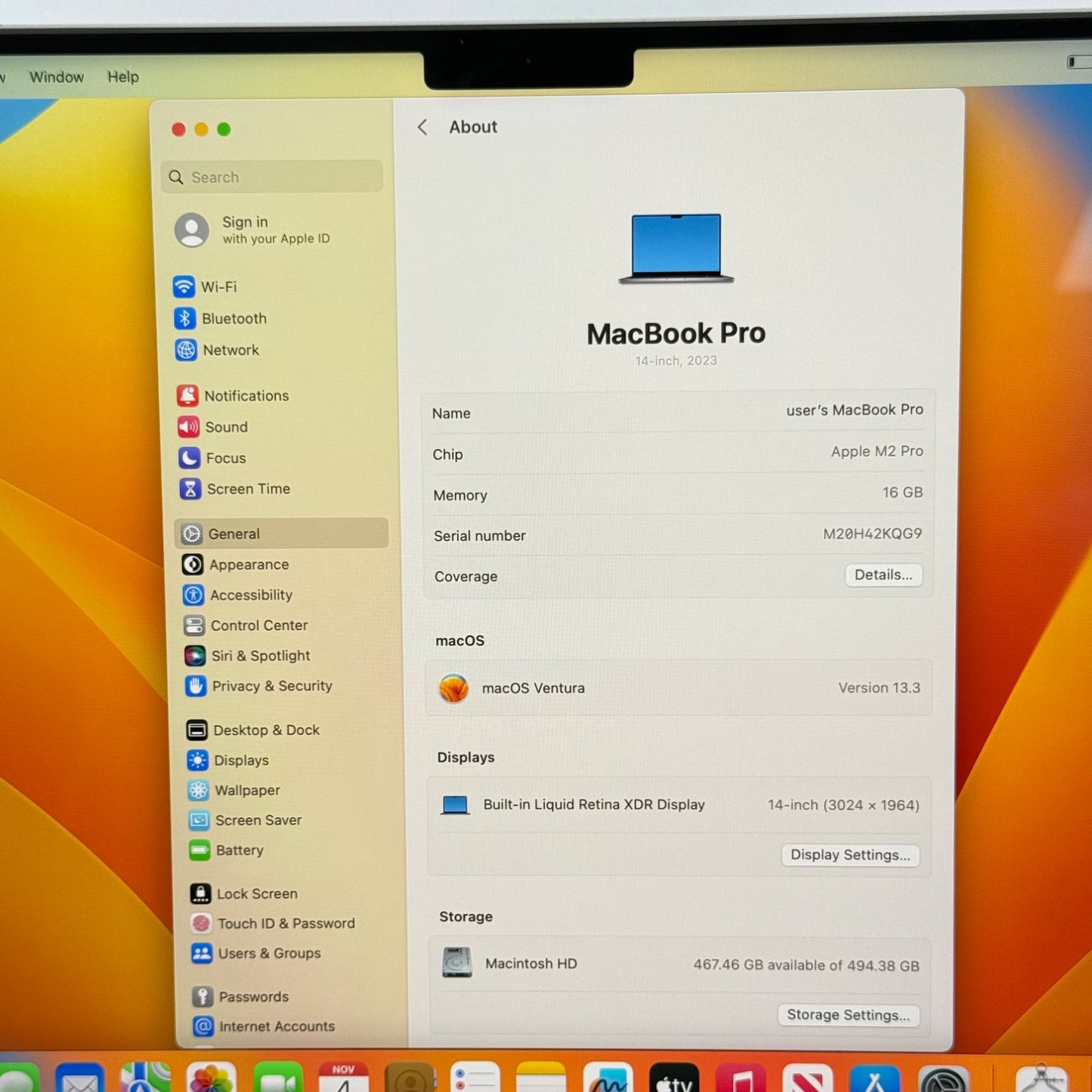Open the Wi-Fi settings icon

coord(184,286)
